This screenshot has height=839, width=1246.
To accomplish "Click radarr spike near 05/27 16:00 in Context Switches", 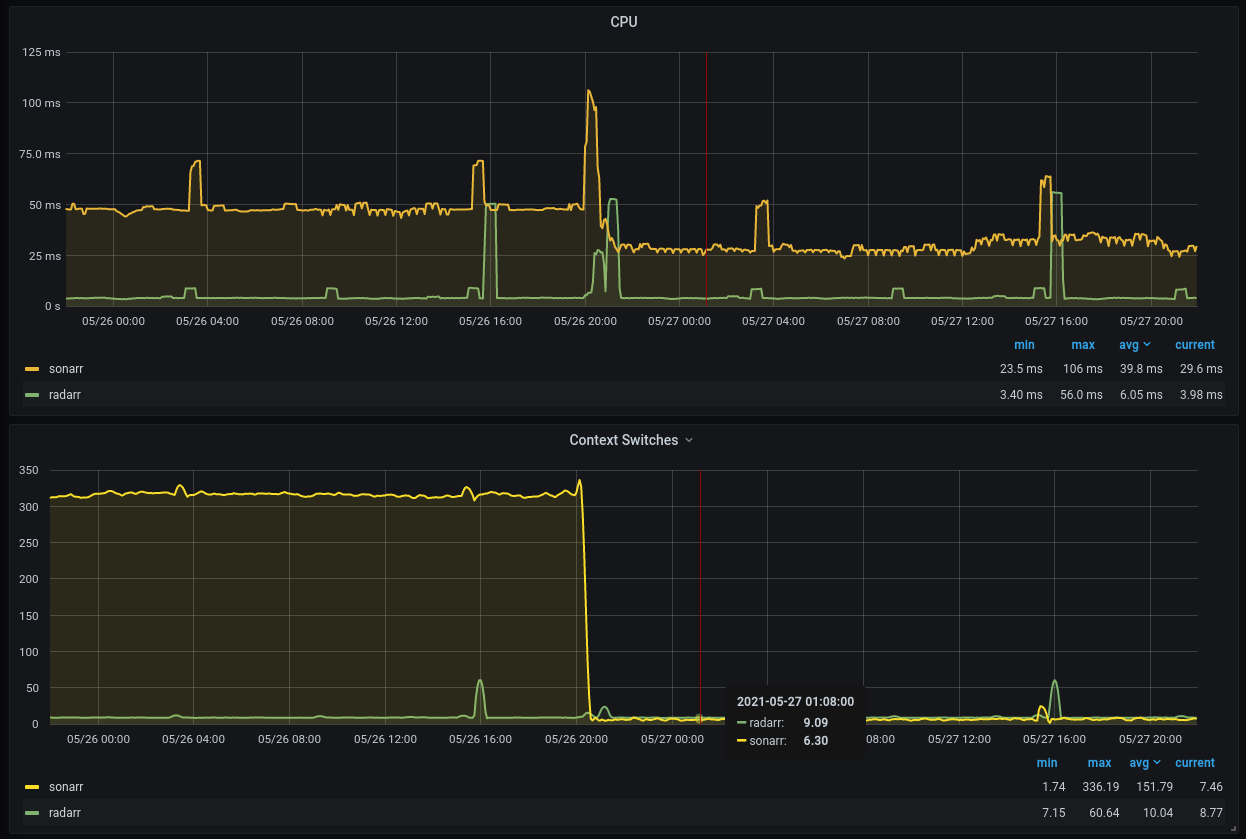I will [1054, 683].
